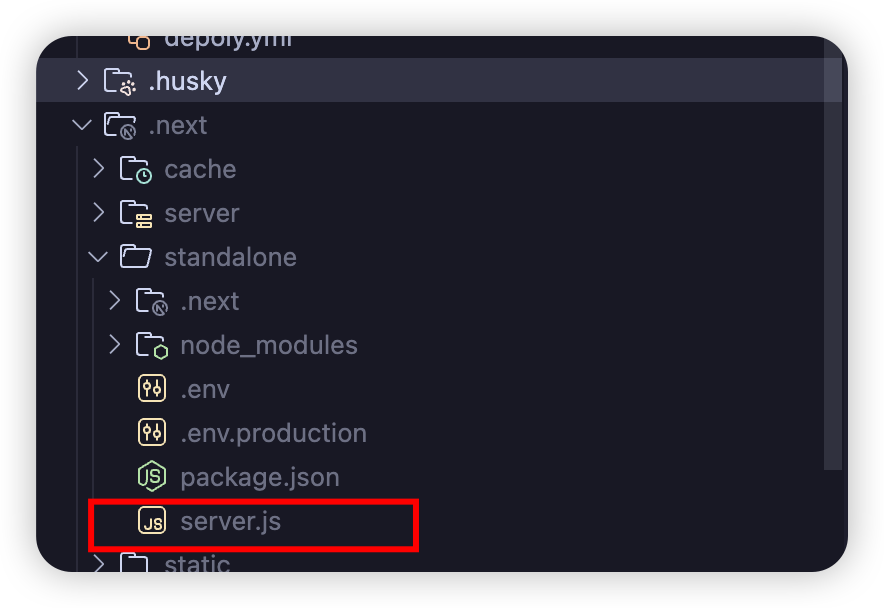Open the server.js file
Screen dimensions: 884x608
[x=231, y=521]
